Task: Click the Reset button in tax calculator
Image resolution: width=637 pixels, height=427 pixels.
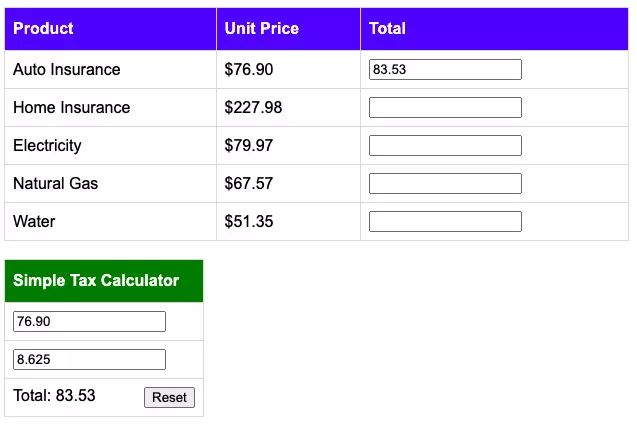Action: [169, 397]
